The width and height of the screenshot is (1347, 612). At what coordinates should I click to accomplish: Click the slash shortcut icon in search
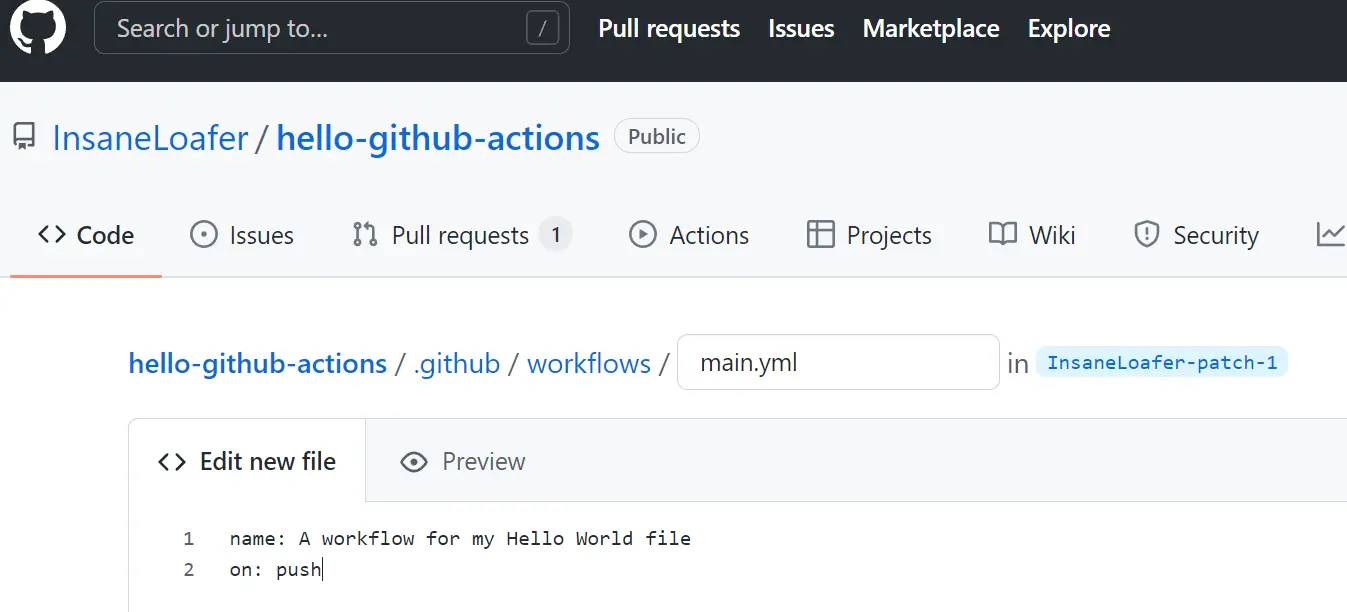(542, 29)
